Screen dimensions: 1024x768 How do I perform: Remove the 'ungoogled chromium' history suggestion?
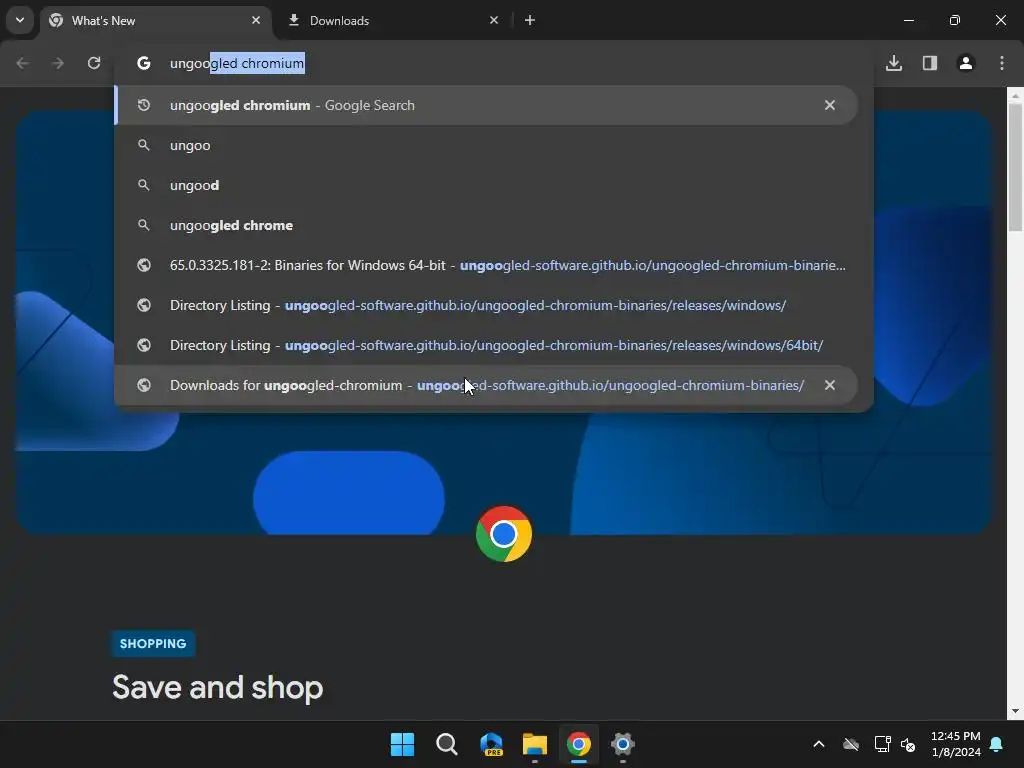tap(829, 105)
